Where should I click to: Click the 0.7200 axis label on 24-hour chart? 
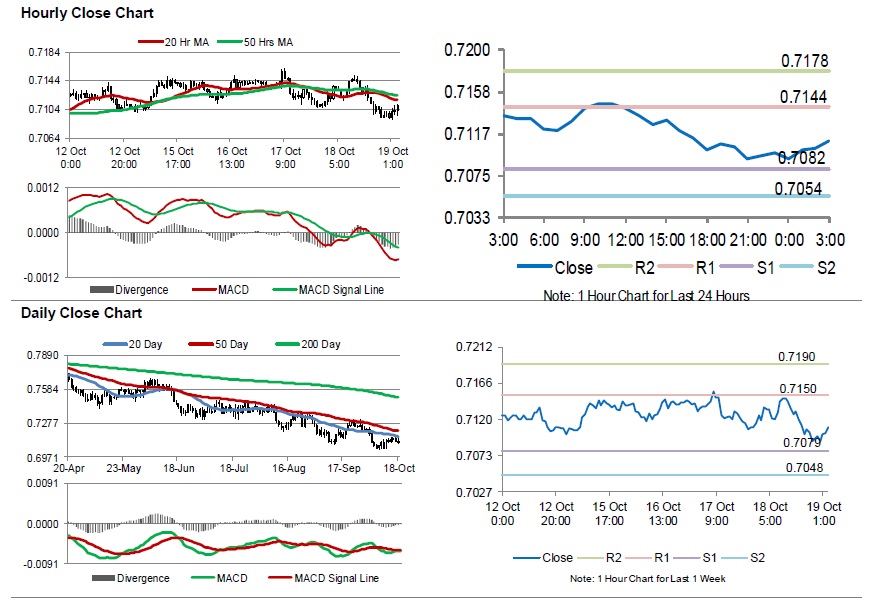pos(467,50)
